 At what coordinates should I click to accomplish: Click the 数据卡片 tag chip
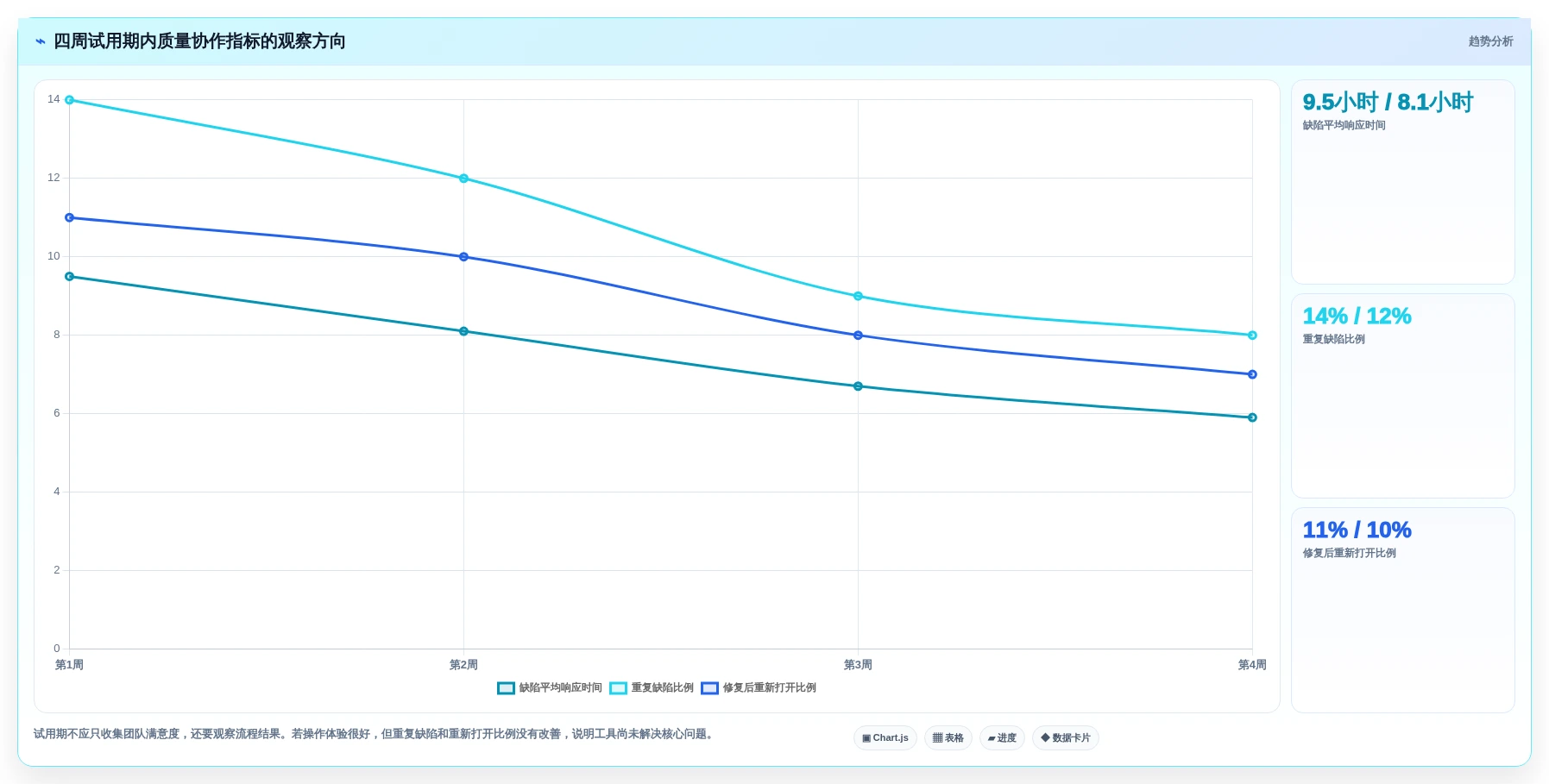point(1066,738)
